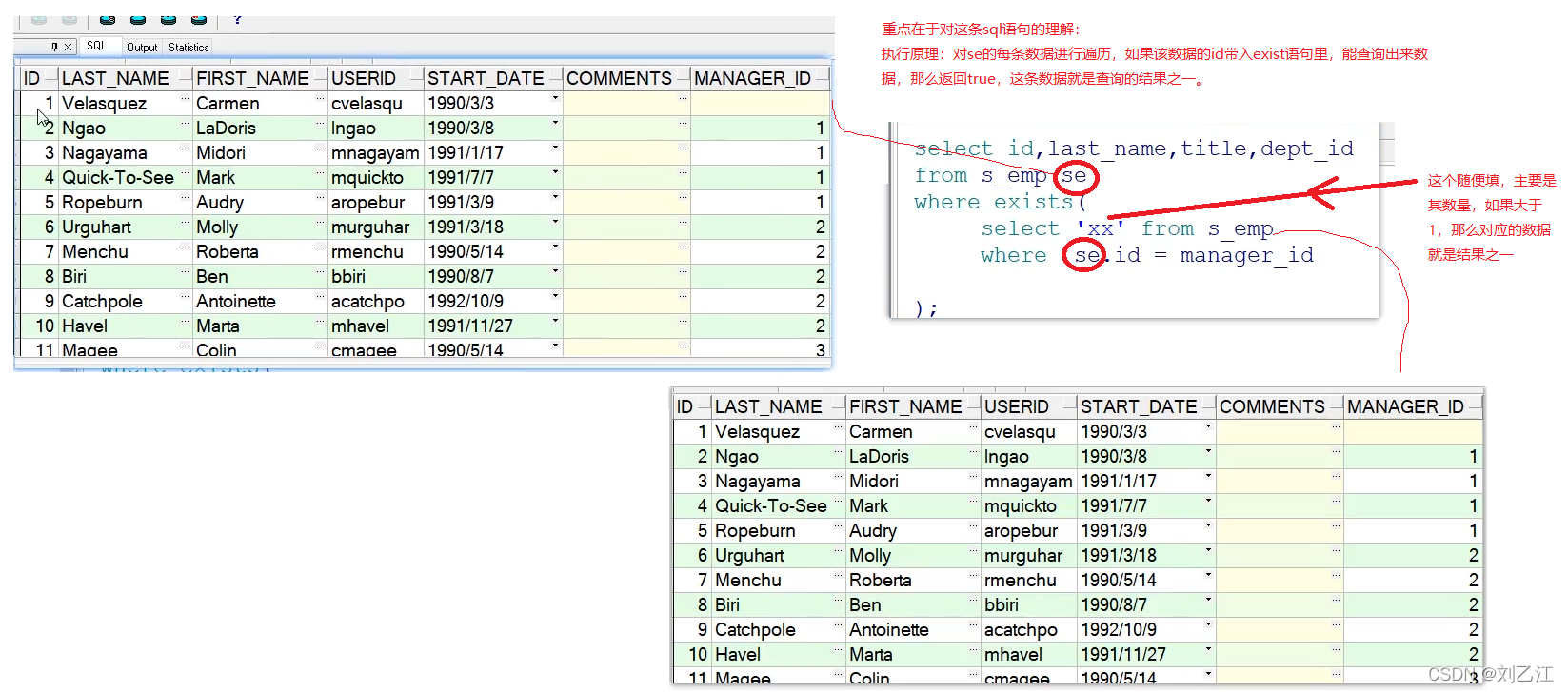Open ellipsis editor for Velasquez in upper grid
This screenshot has width=1568, height=692.
tap(186, 97)
